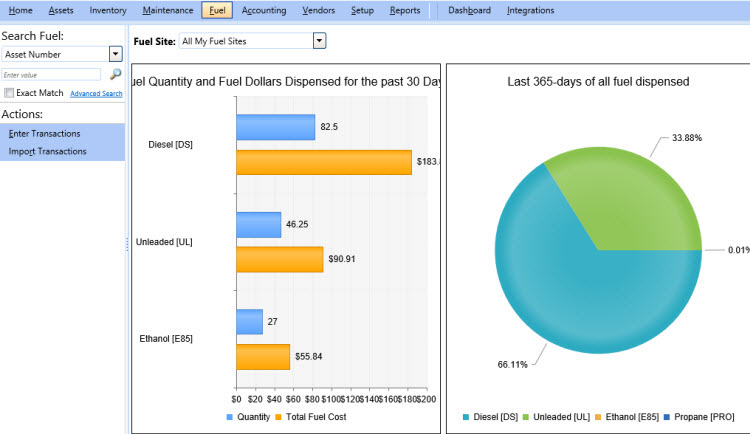Click the Enter value search field
Screen dimensions: 750x434
coord(50,74)
